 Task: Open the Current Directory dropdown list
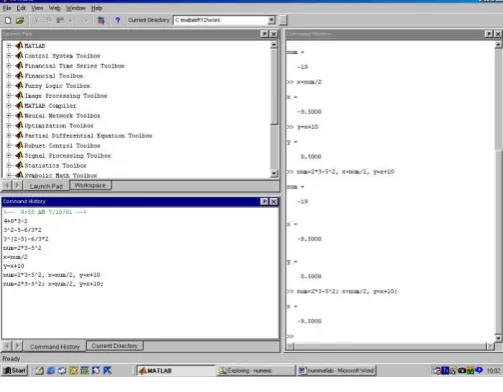(272, 20)
